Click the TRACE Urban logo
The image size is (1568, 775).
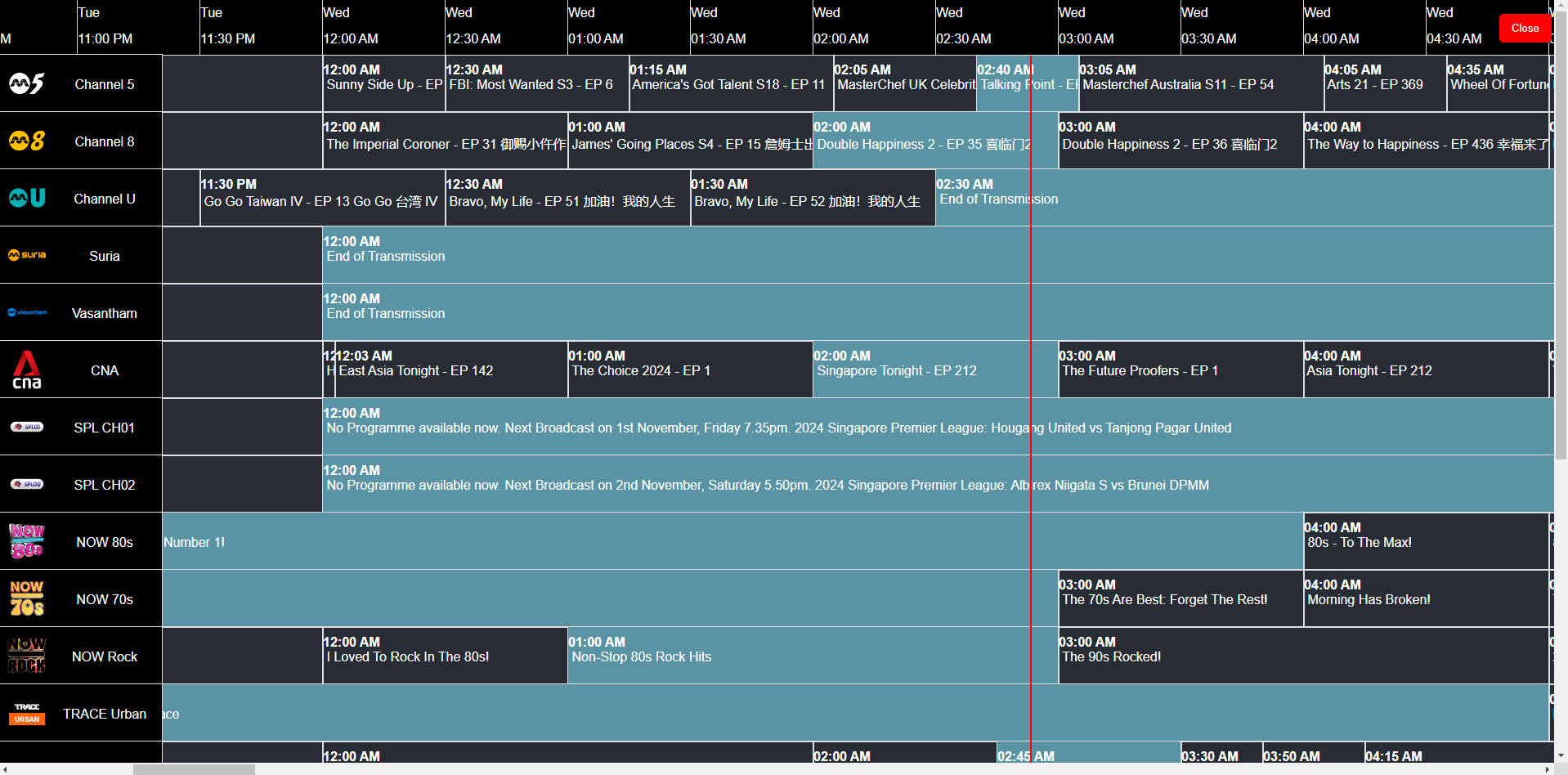27,713
